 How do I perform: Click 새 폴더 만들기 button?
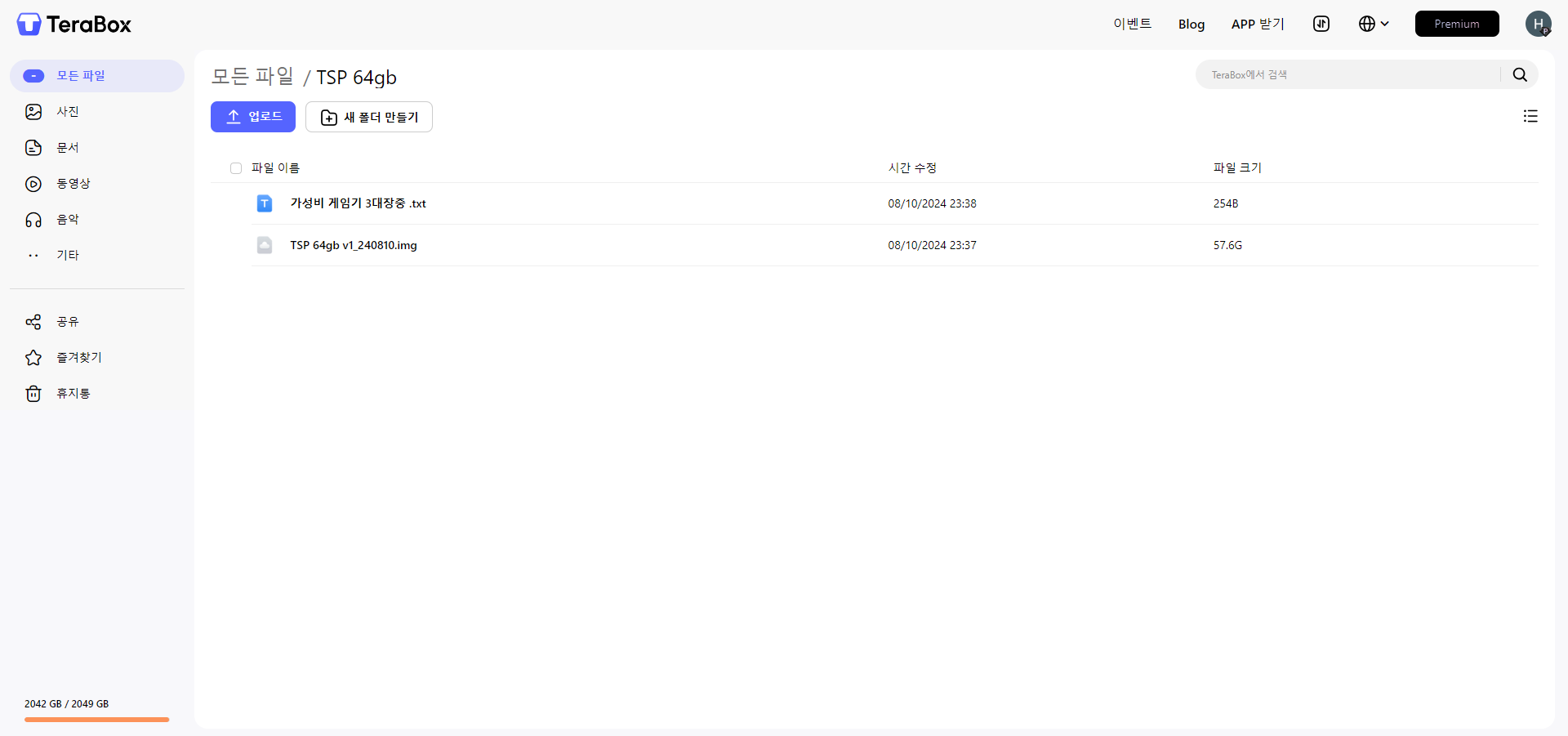click(369, 117)
